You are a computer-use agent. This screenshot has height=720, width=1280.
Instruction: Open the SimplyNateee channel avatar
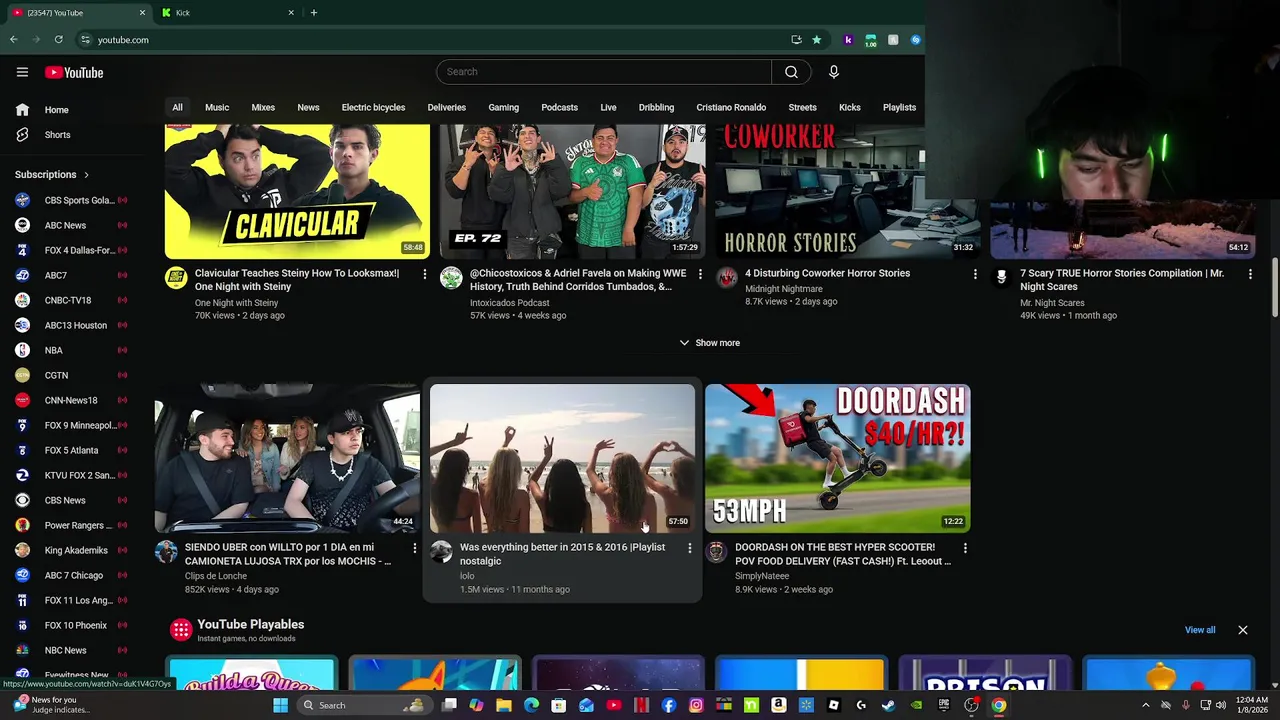(x=716, y=552)
